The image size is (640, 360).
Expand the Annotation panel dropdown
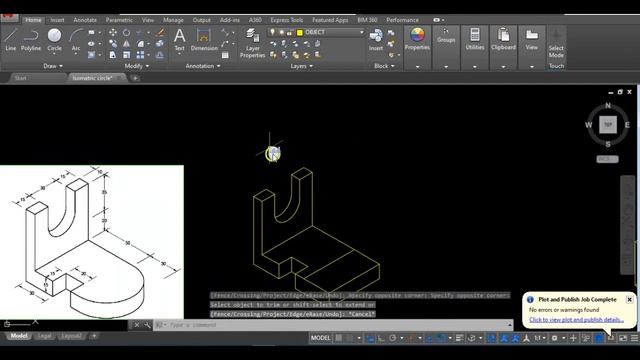pyautogui.click(x=203, y=66)
